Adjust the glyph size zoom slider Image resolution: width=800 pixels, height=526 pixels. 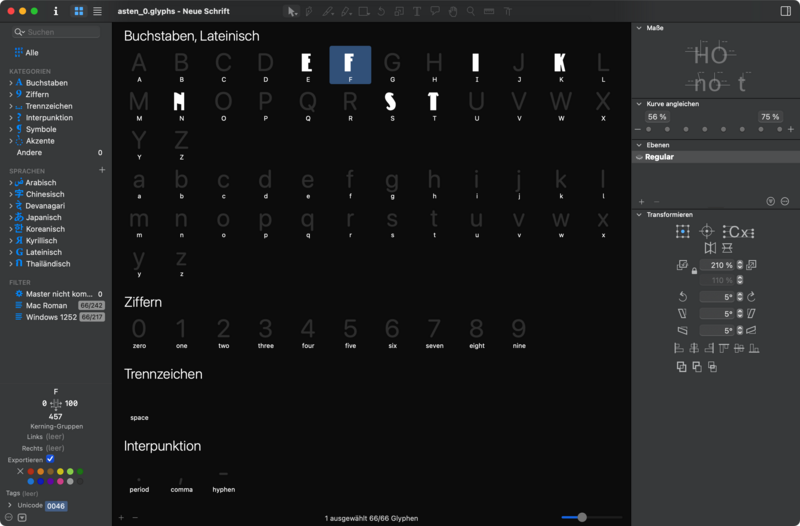[582, 517]
